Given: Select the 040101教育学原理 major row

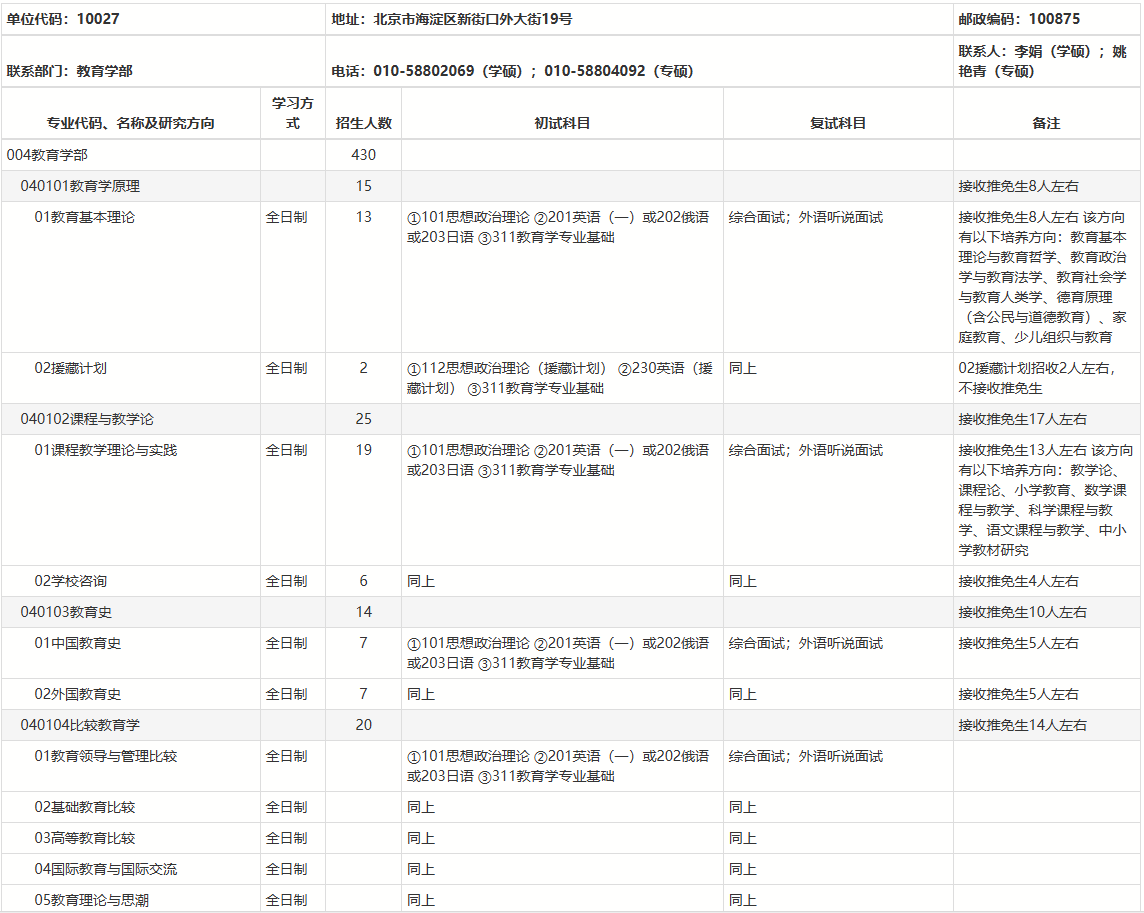Looking at the screenshot, I should click(80, 186).
